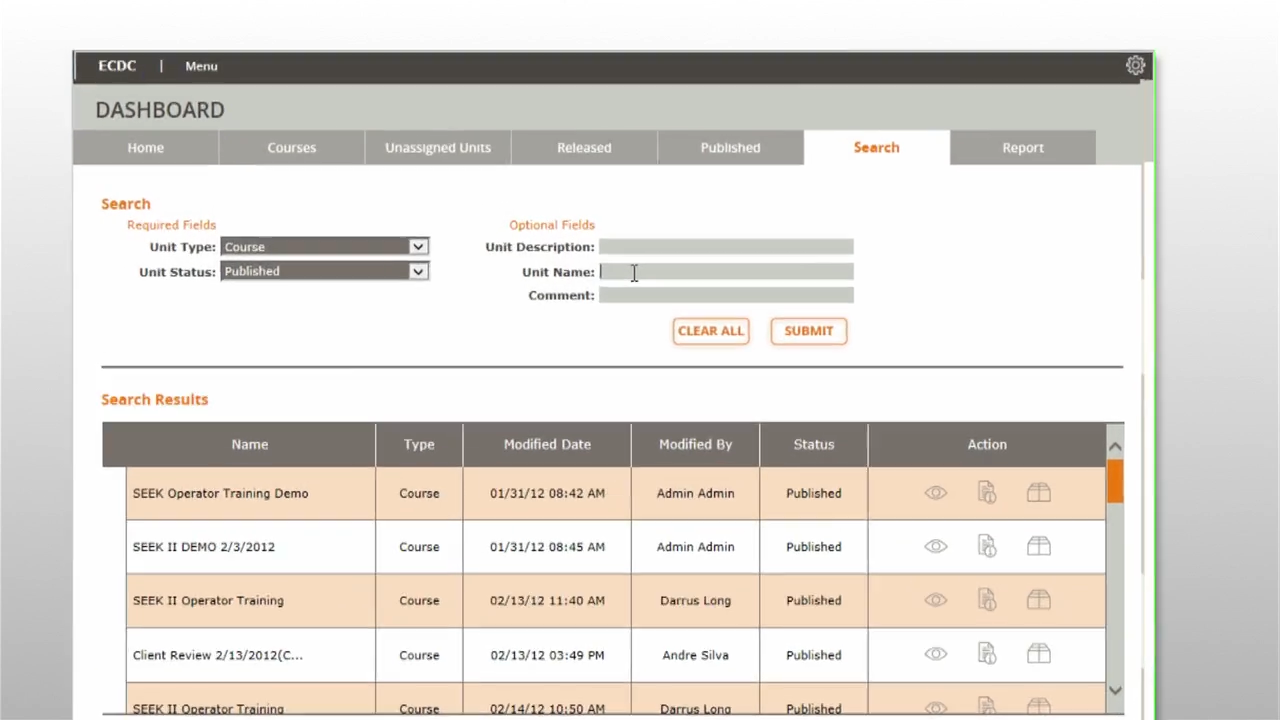Image resolution: width=1280 pixels, height=720 pixels.
Task: Sort by the Status column header
Action: click(814, 444)
